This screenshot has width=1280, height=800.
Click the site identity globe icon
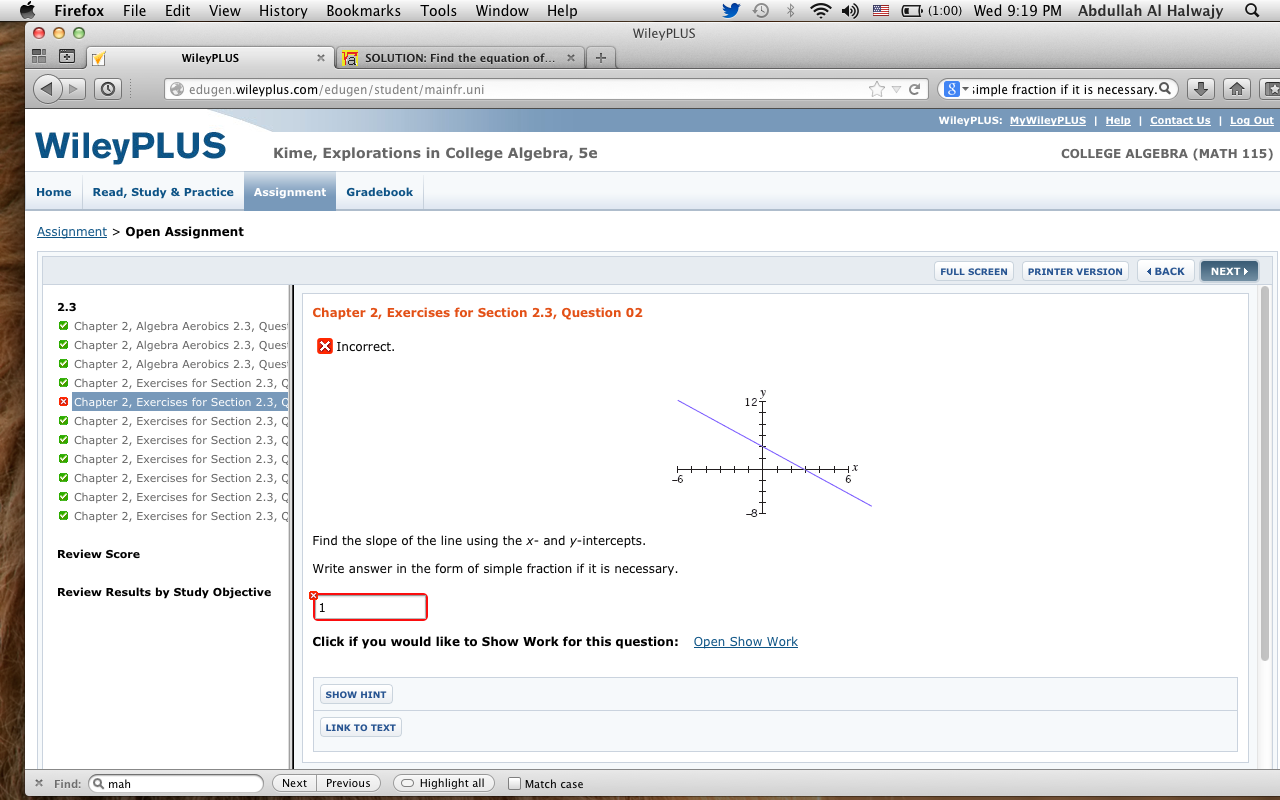point(177,89)
